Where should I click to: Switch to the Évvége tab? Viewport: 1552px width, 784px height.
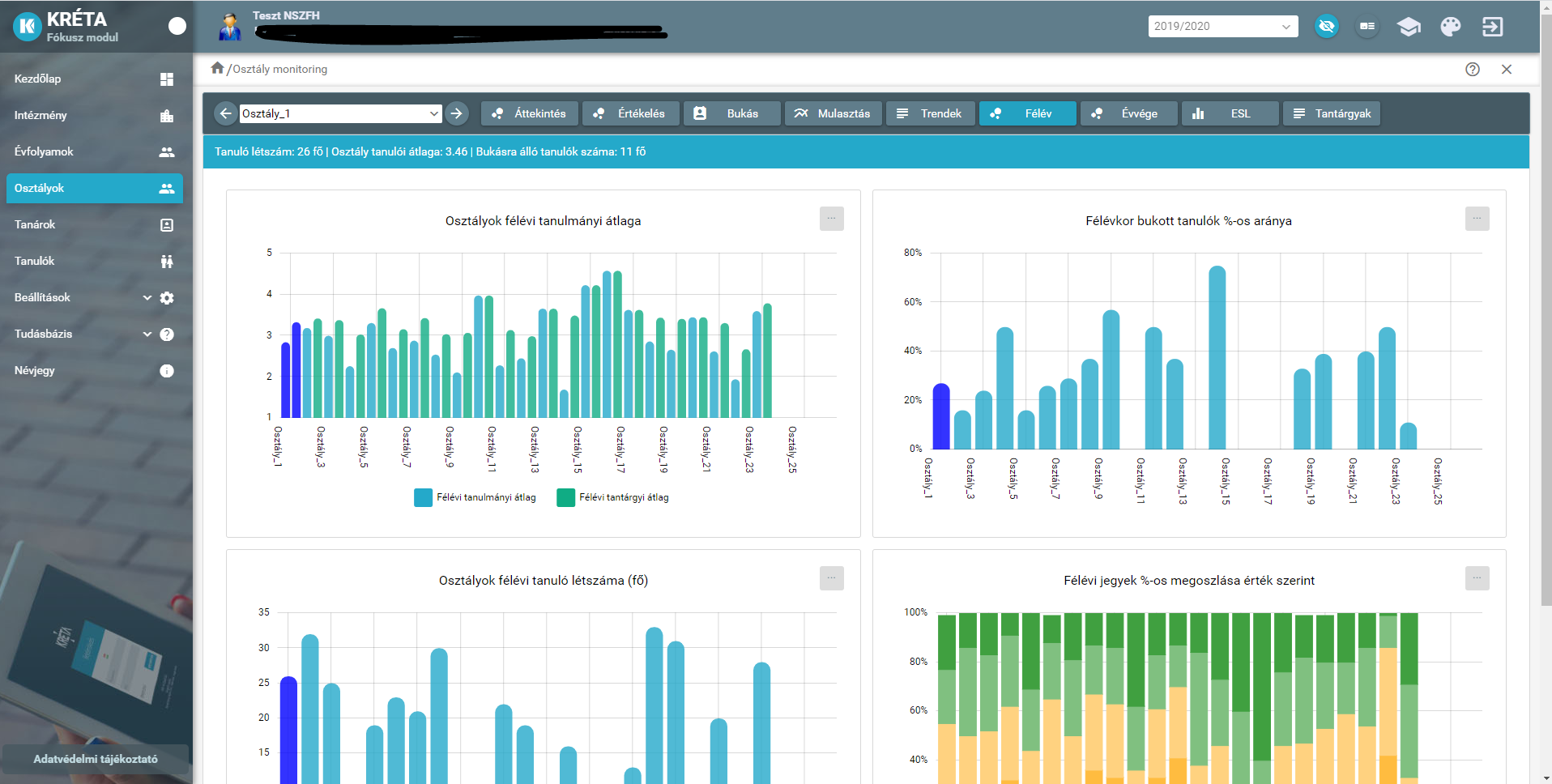1129,113
